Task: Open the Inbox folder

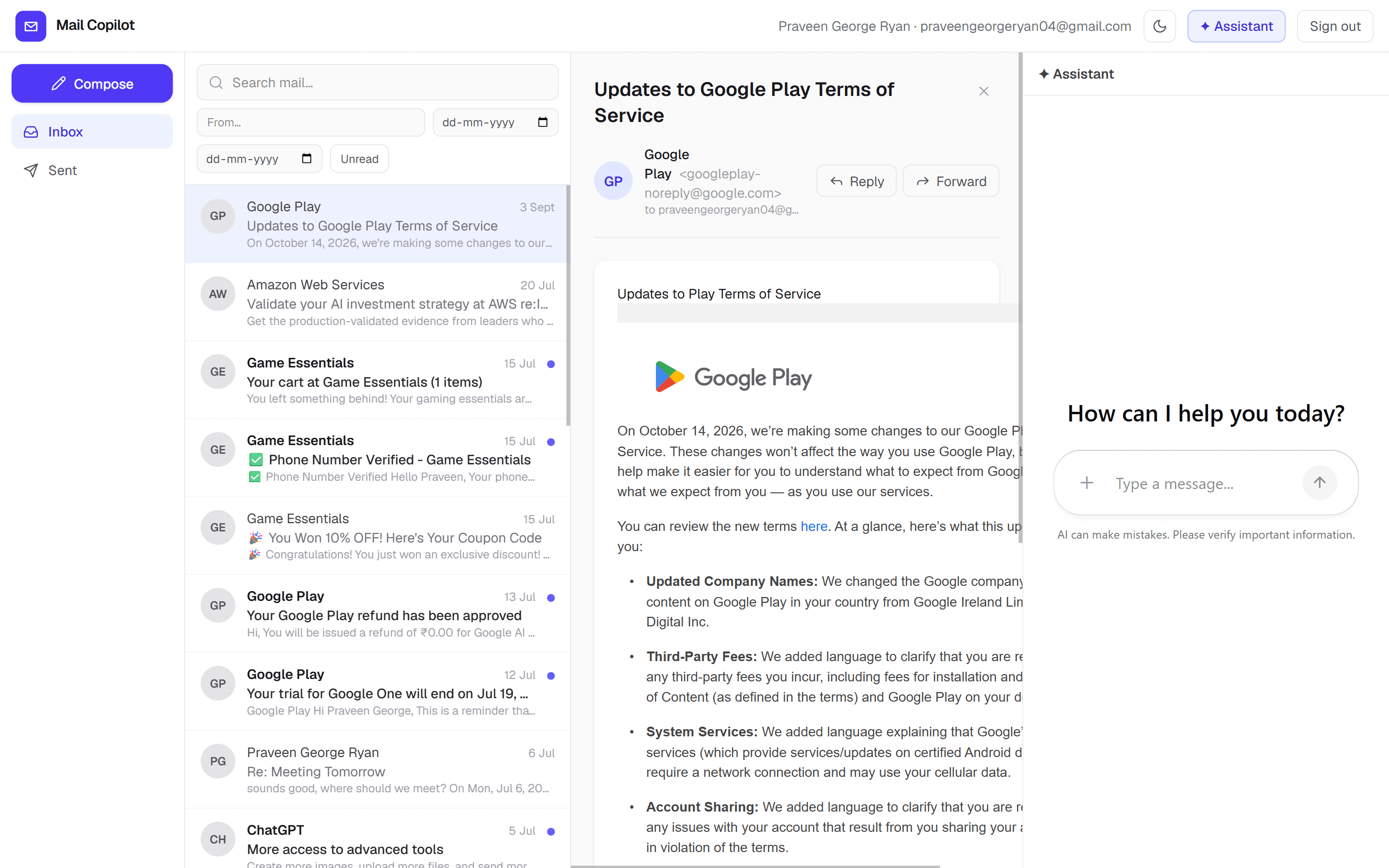Action: (x=92, y=132)
